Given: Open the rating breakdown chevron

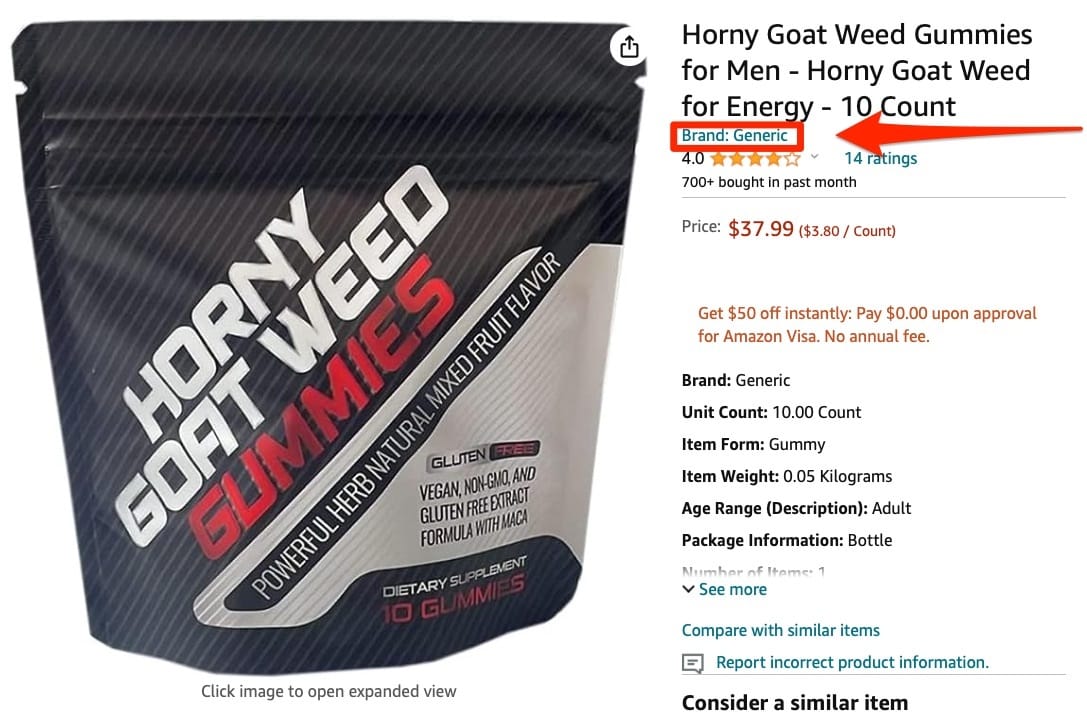Looking at the screenshot, I should [815, 157].
